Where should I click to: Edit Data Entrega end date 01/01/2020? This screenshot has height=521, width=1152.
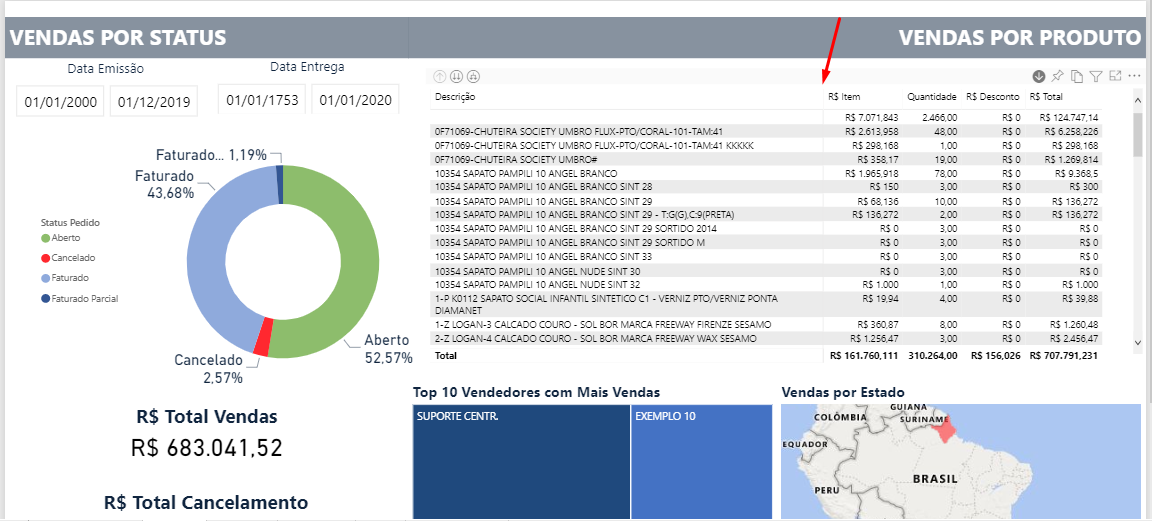356,99
